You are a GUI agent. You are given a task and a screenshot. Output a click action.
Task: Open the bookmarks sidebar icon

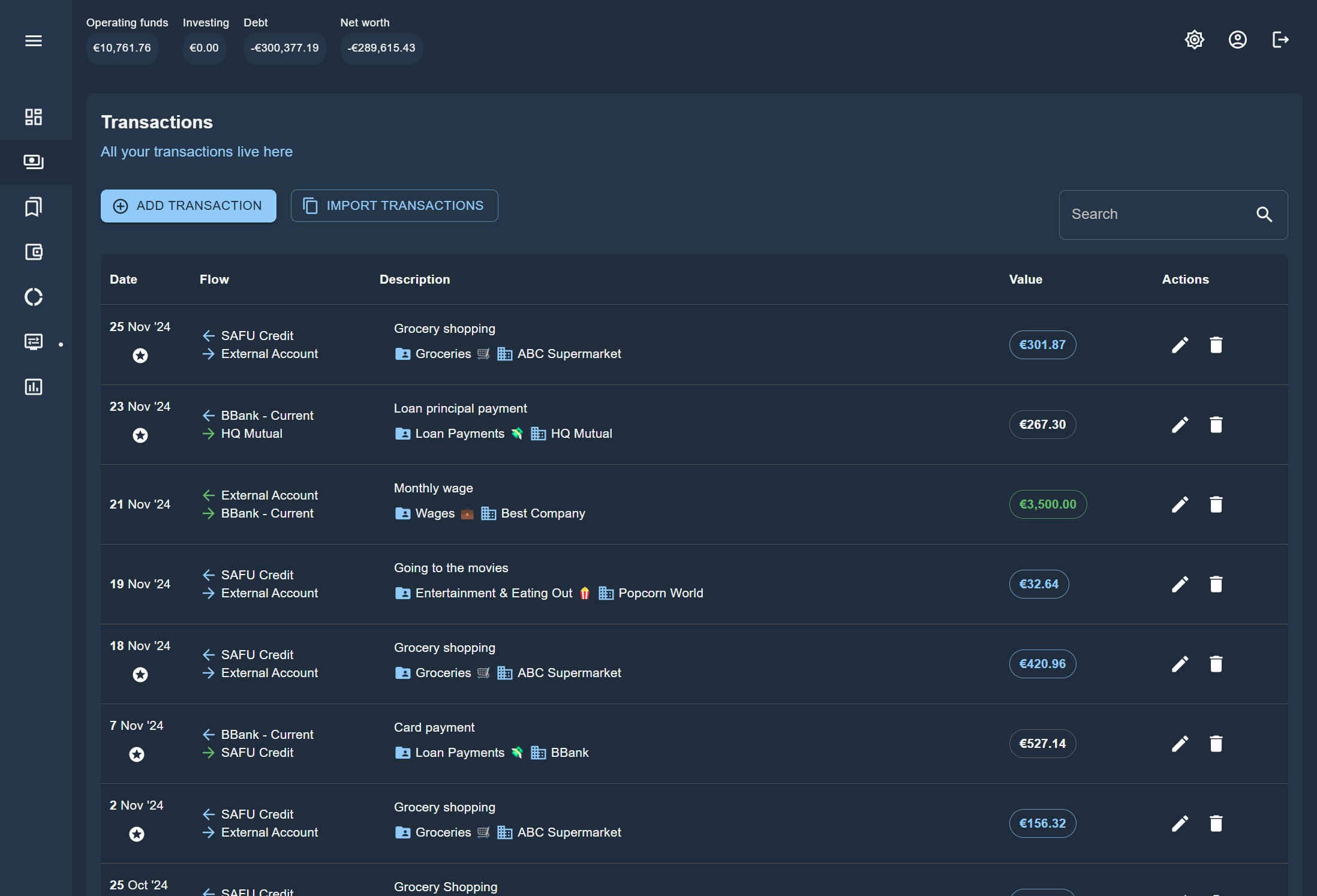pos(34,207)
